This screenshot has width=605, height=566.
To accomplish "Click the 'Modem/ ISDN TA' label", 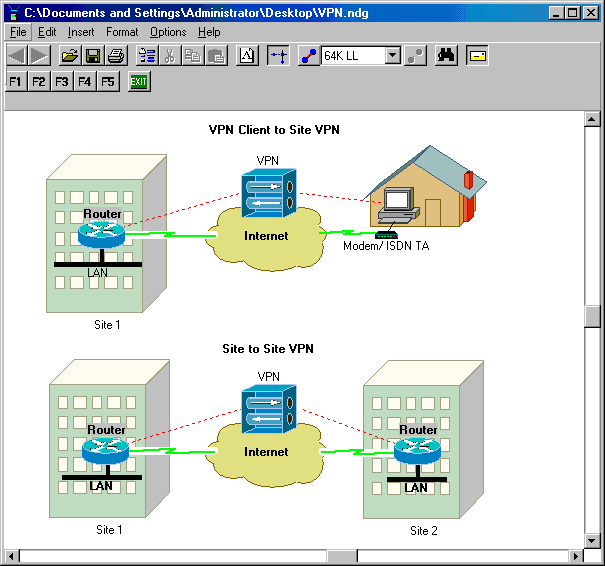I will 386,246.
